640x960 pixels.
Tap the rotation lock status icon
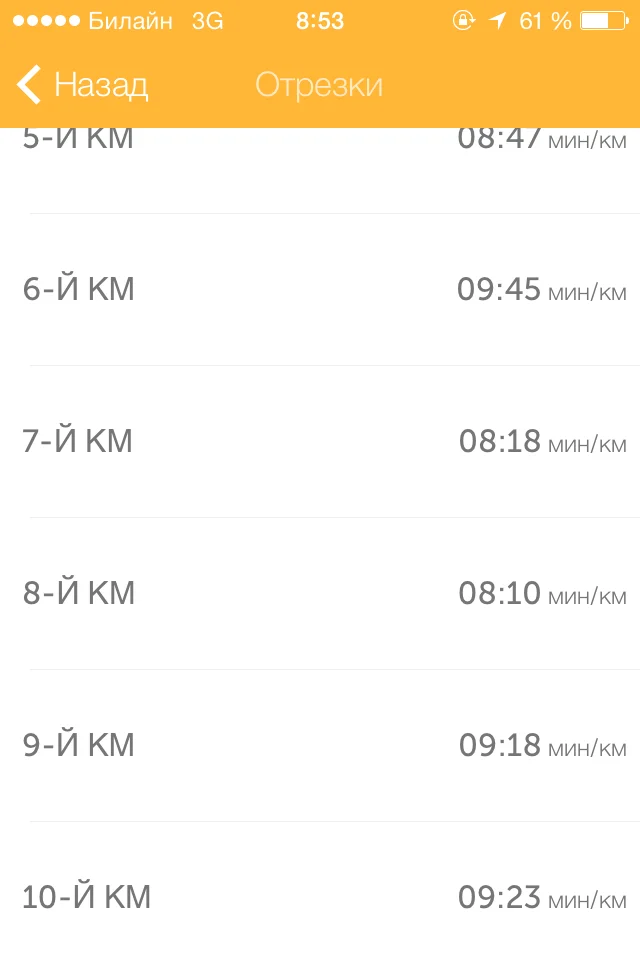pyautogui.click(x=463, y=20)
